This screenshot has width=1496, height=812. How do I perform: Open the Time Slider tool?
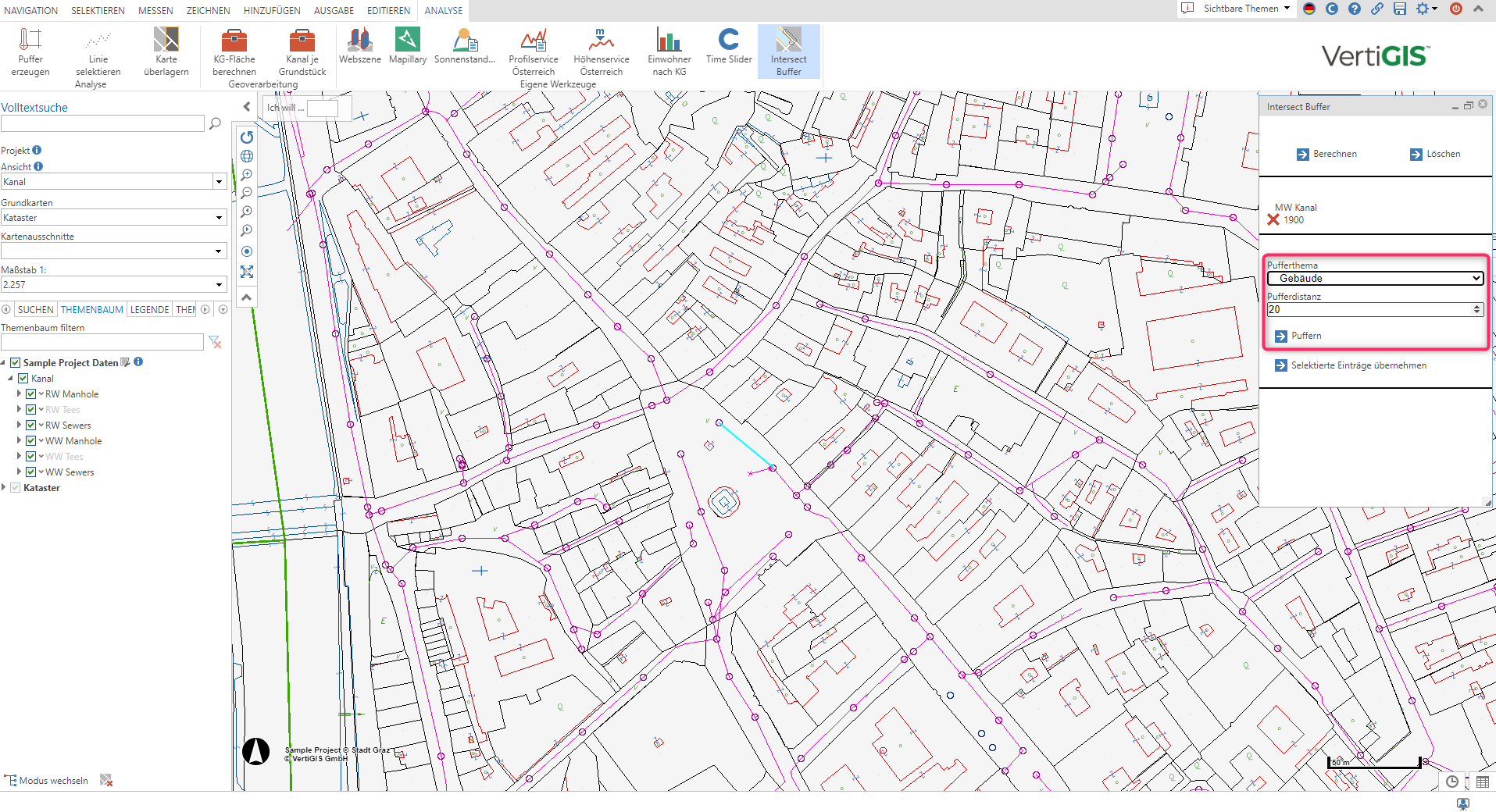point(728,45)
